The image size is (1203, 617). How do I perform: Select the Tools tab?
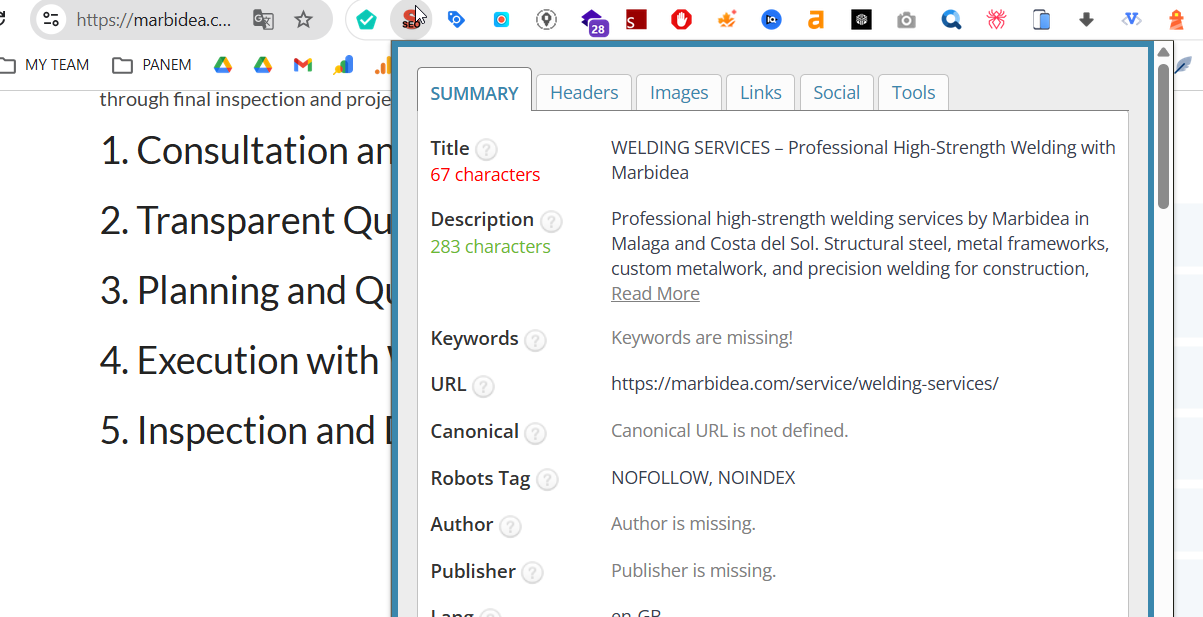pyautogui.click(x=913, y=92)
